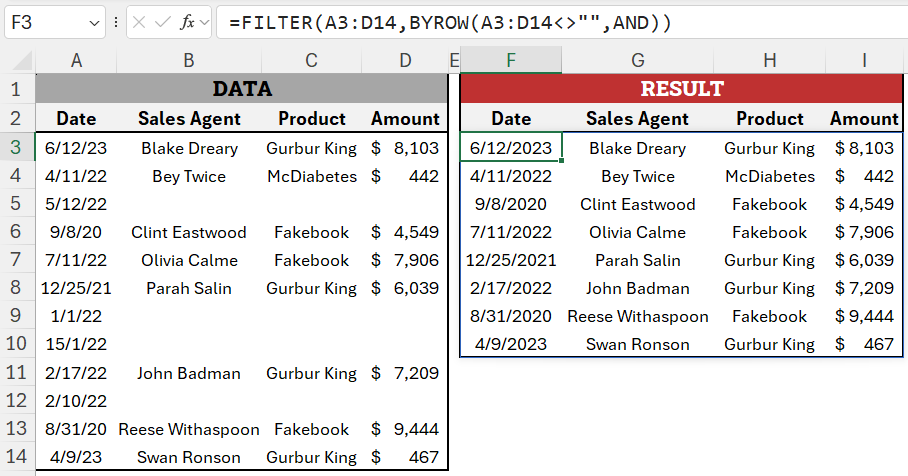Expand the Name Box dropdown arrow

click(x=94, y=23)
